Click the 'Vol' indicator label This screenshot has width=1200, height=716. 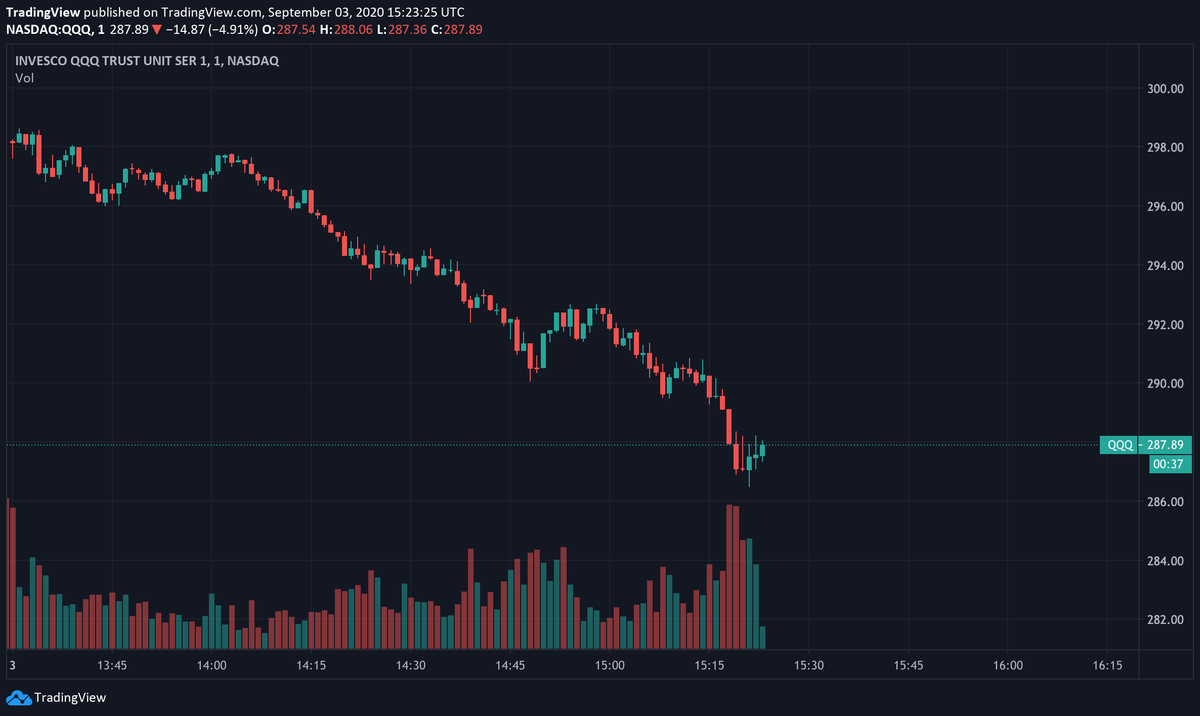[24, 78]
